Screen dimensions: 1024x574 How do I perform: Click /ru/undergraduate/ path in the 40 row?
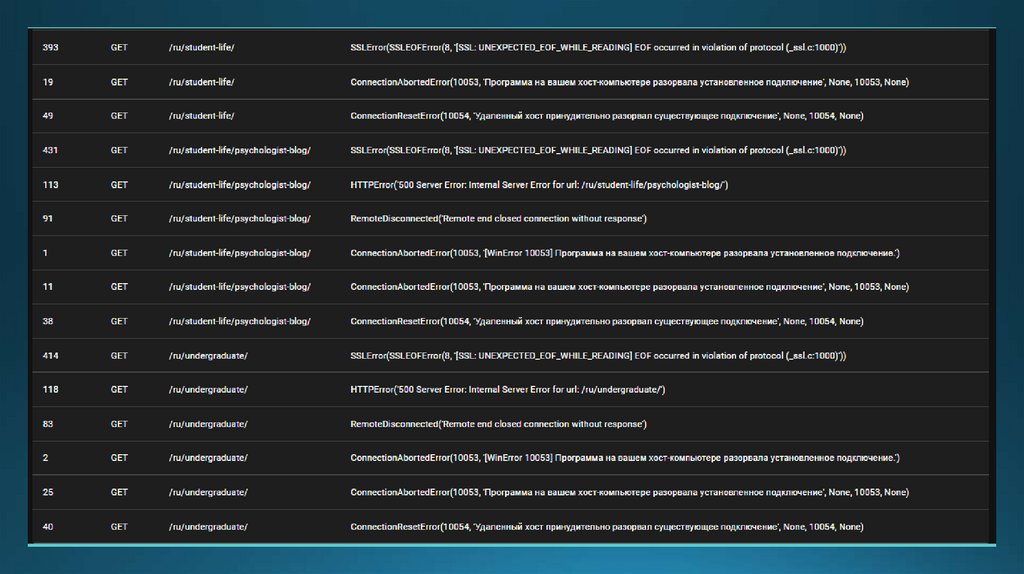(208, 527)
